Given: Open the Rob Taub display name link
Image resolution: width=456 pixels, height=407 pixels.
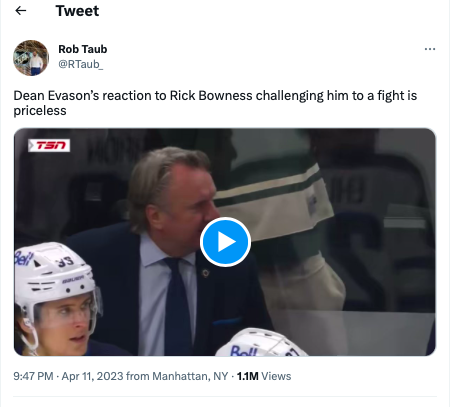Looking at the screenshot, I should pyautogui.click(x=83, y=49).
